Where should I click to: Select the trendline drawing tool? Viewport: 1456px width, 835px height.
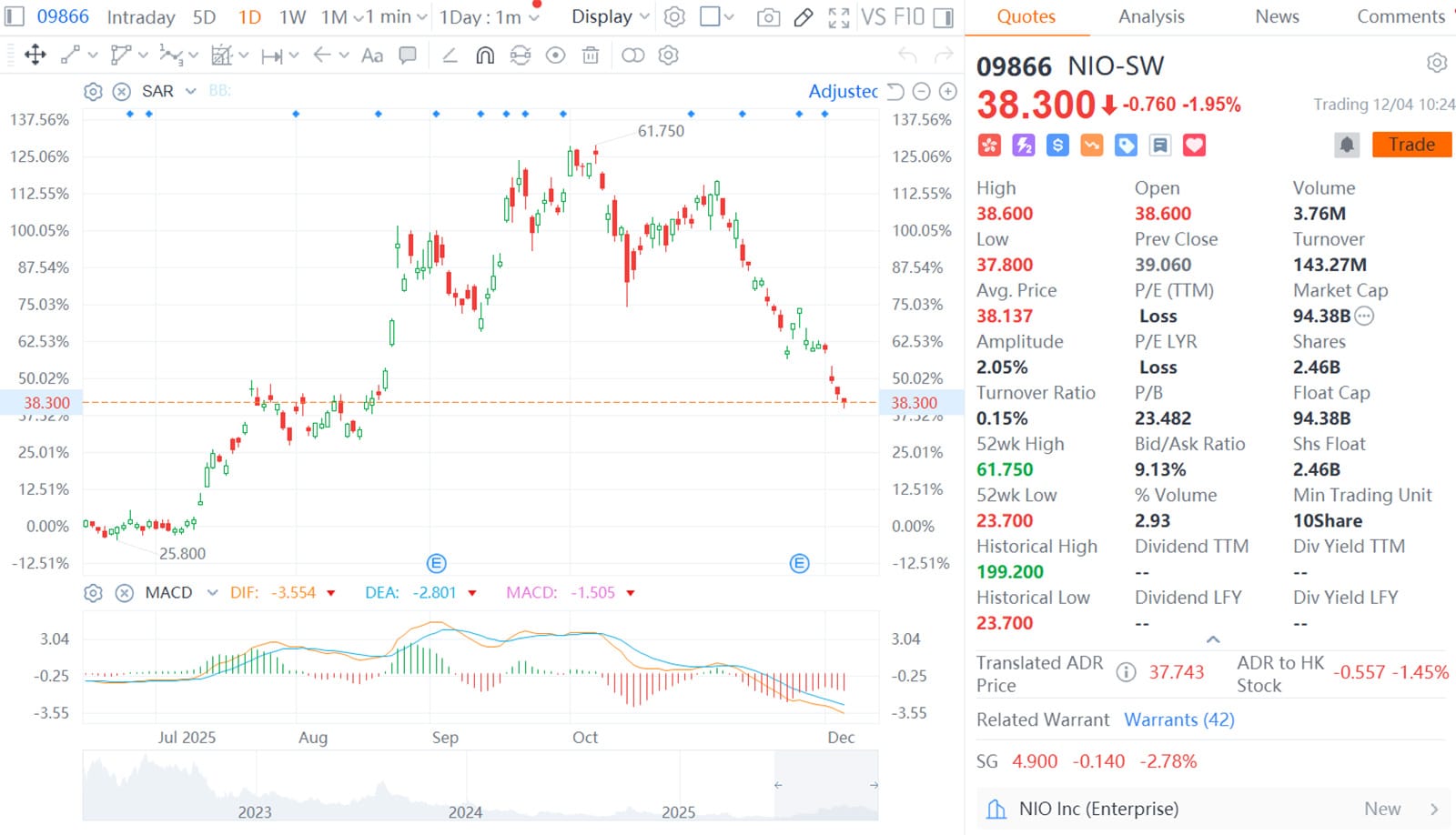coord(69,55)
